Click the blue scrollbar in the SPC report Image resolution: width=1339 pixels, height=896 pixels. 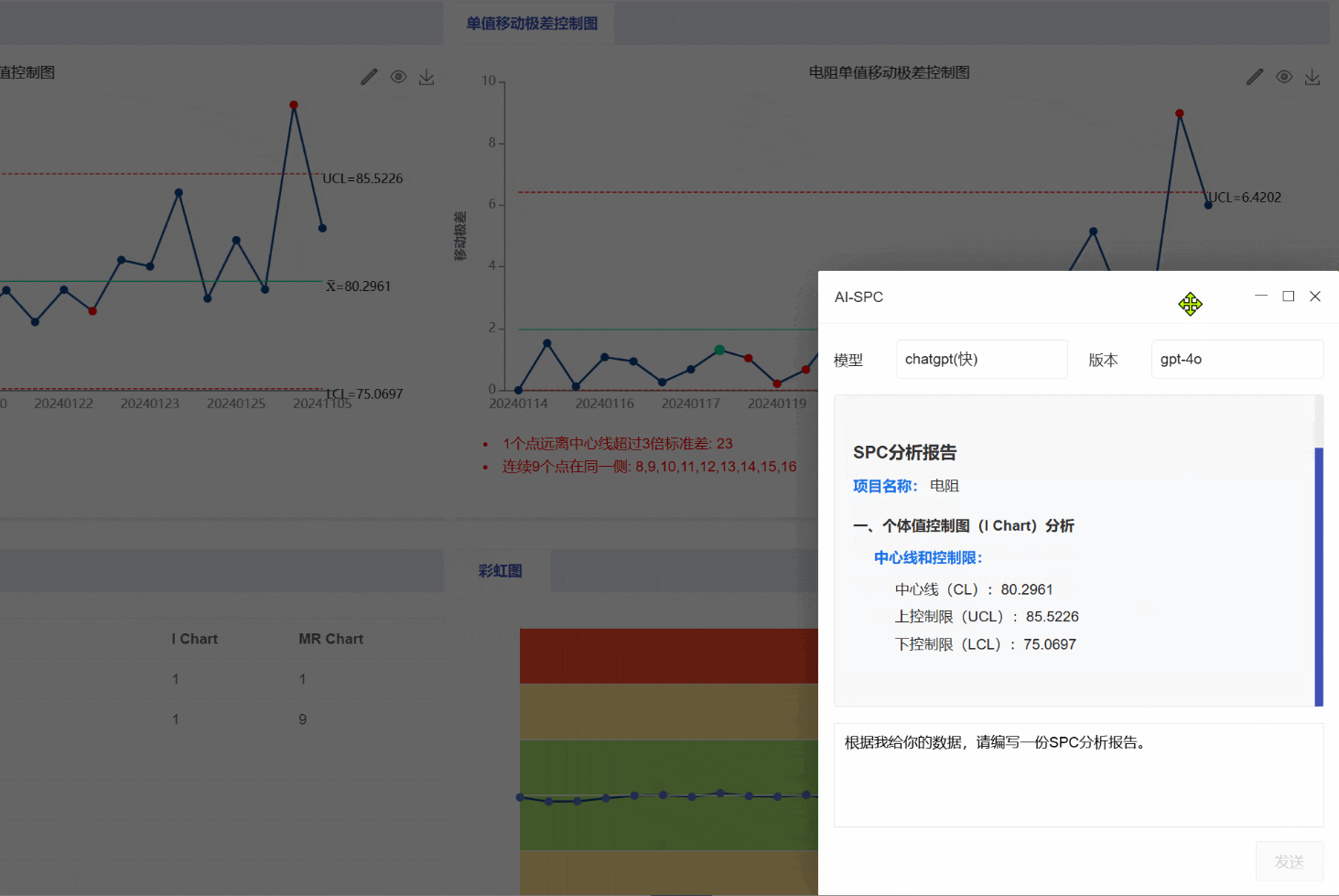pos(1319,577)
